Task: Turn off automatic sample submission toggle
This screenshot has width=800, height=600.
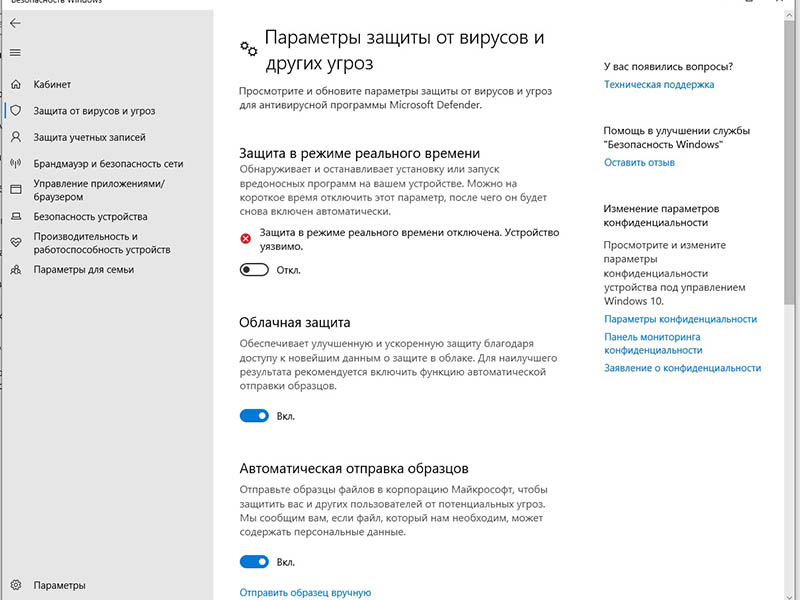Action: [254, 562]
